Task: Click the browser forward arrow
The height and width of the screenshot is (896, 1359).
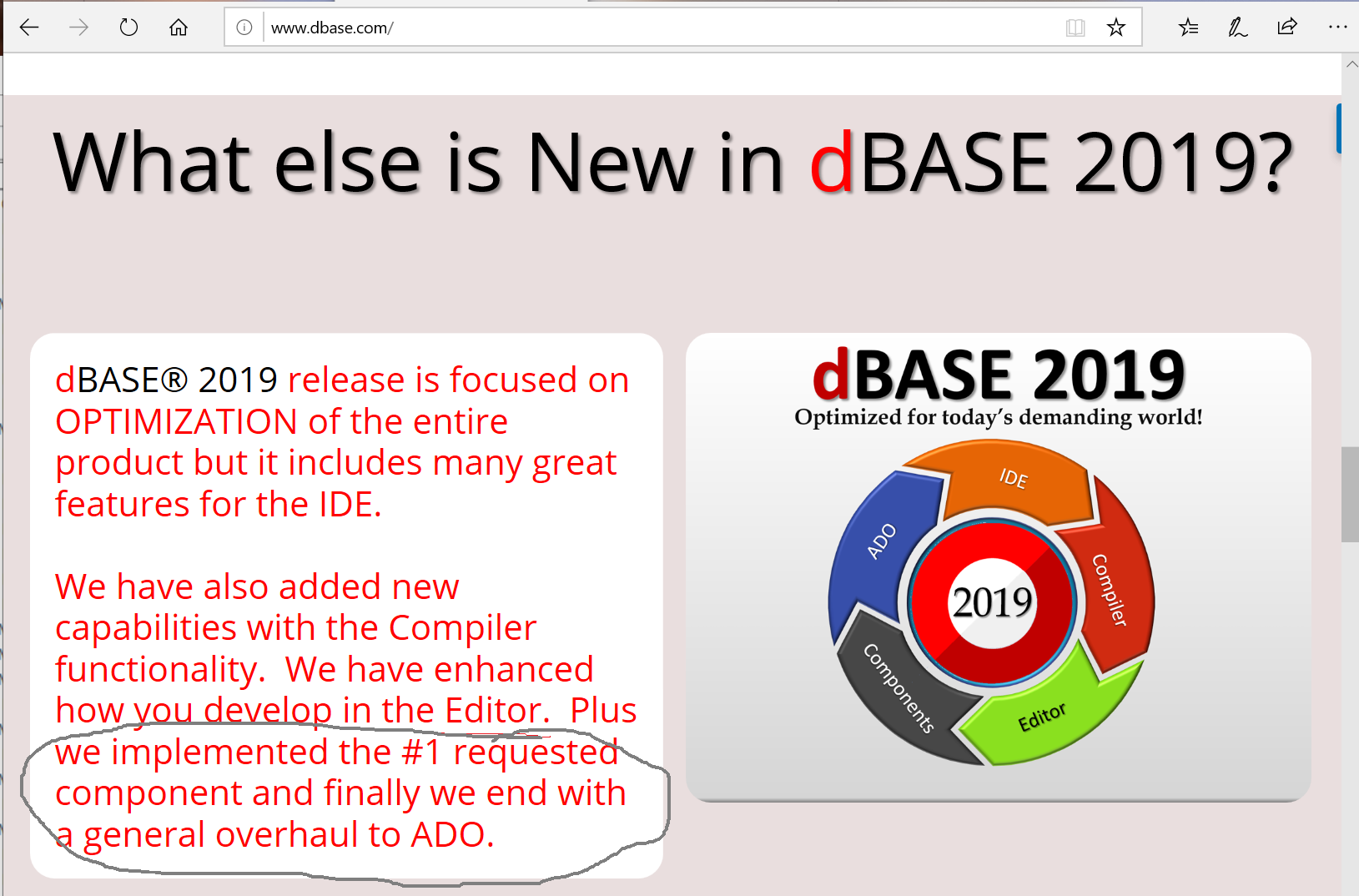Action: [x=78, y=28]
